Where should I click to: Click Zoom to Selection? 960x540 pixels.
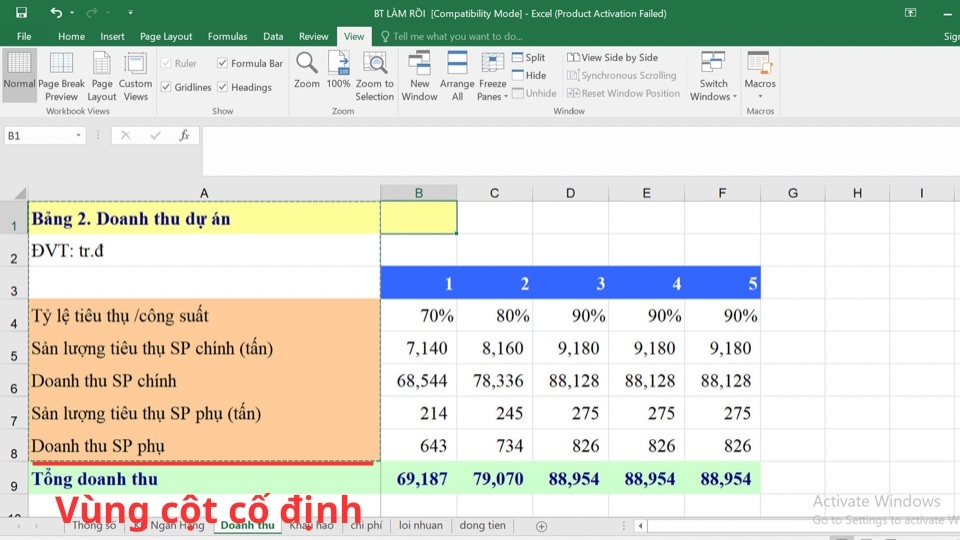(375, 77)
